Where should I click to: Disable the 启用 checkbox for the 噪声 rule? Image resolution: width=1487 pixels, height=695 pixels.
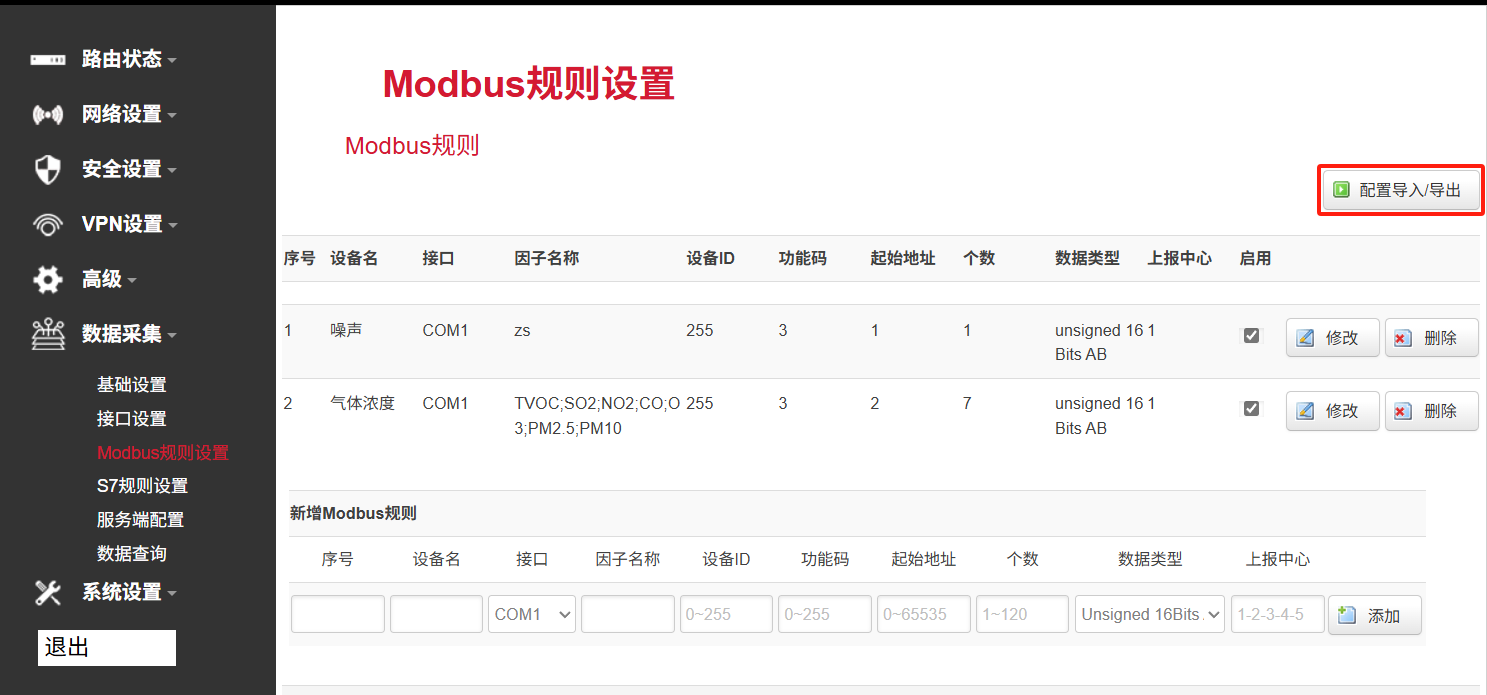click(x=1251, y=335)
